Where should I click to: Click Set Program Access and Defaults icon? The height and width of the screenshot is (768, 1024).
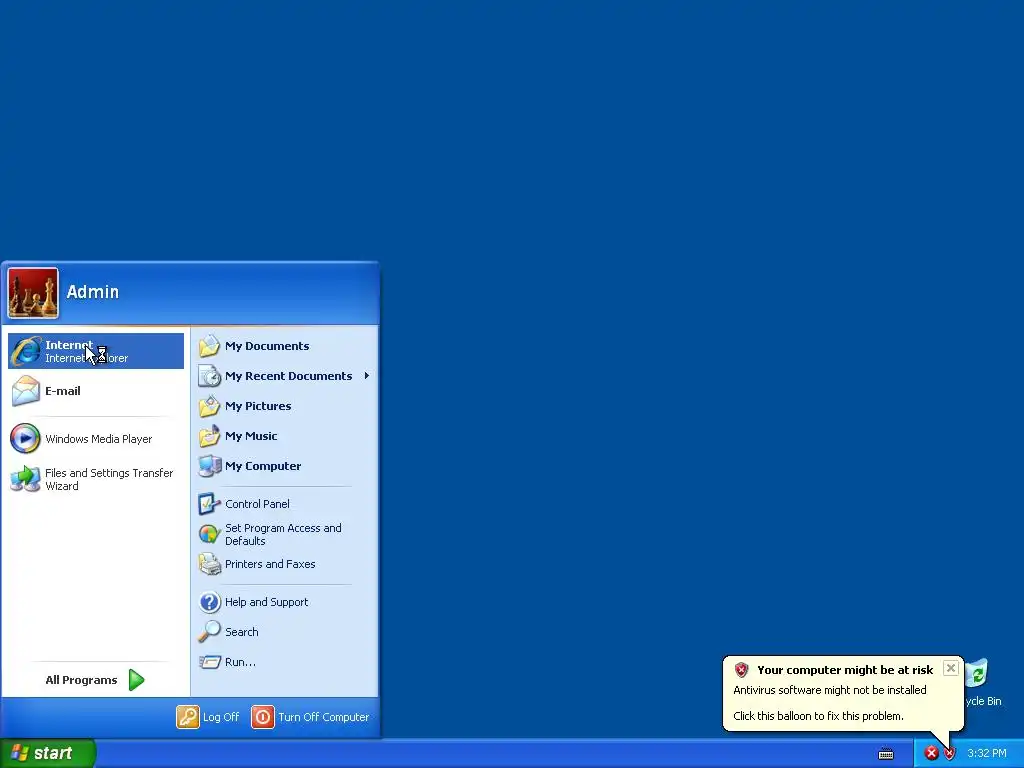[x=210, y=534]
